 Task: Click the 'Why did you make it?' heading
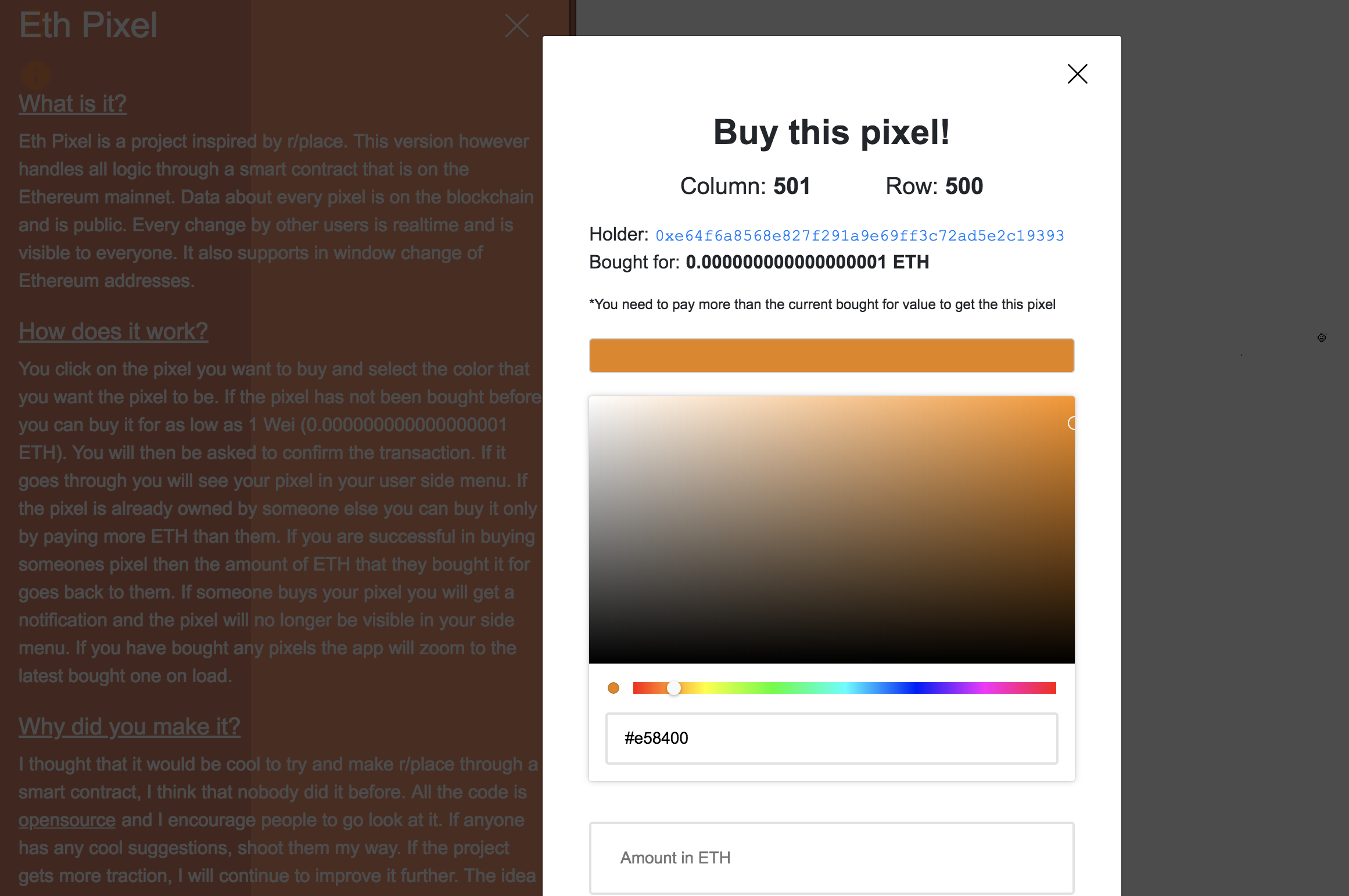coord(130,726)
